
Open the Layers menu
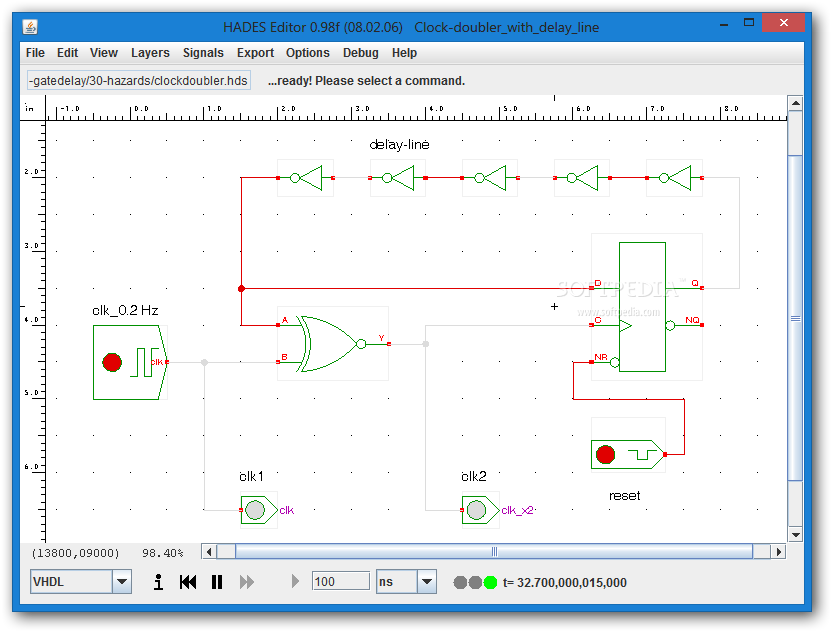click(150, 53)
